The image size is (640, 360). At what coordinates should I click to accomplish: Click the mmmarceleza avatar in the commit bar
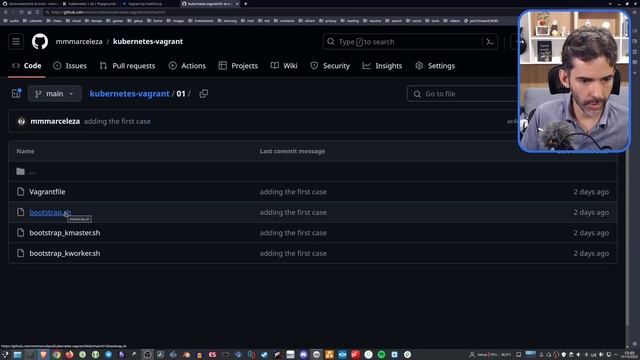(x=21, y=121)
